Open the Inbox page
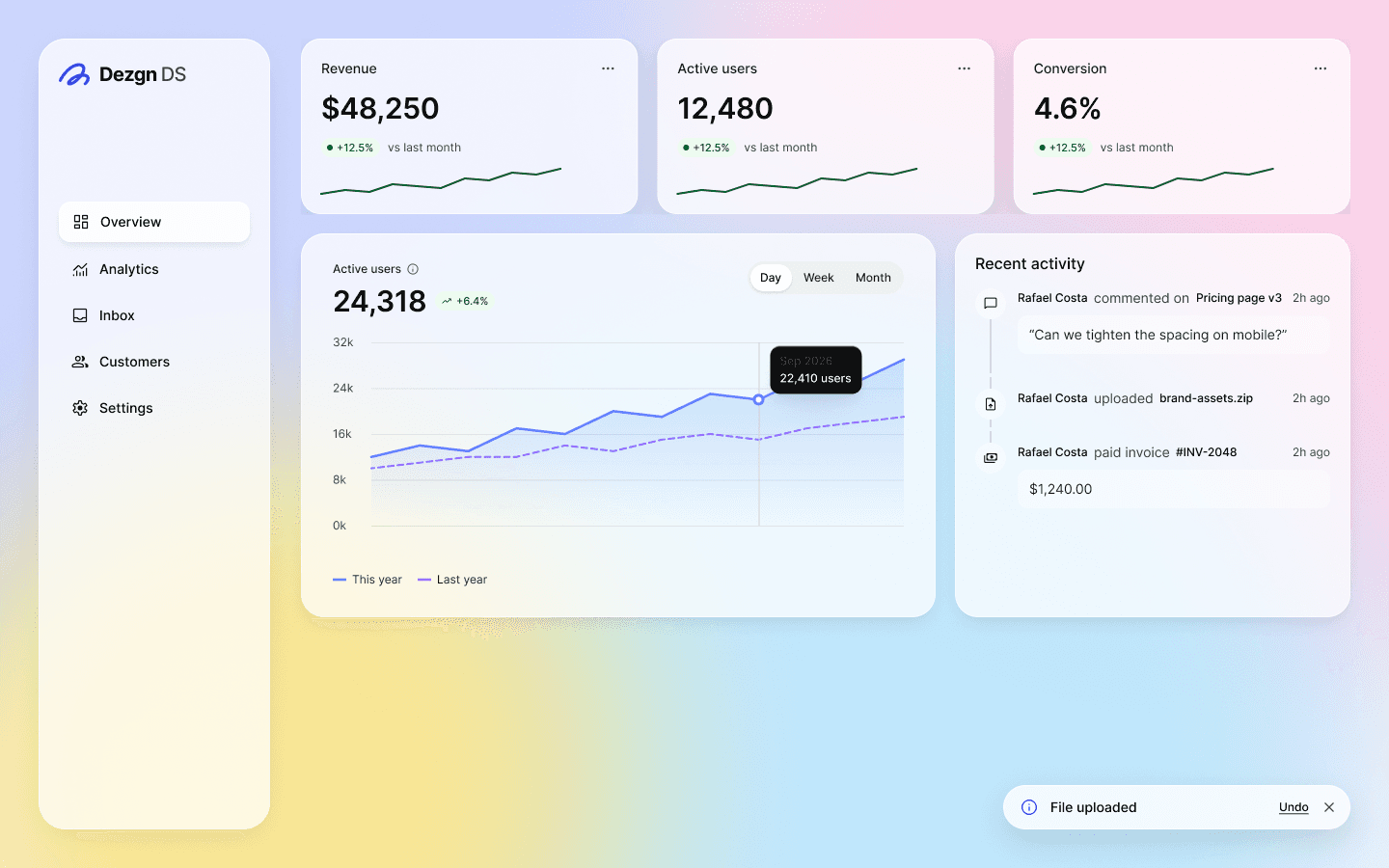1389x868 pixels. tap(154, 315)
